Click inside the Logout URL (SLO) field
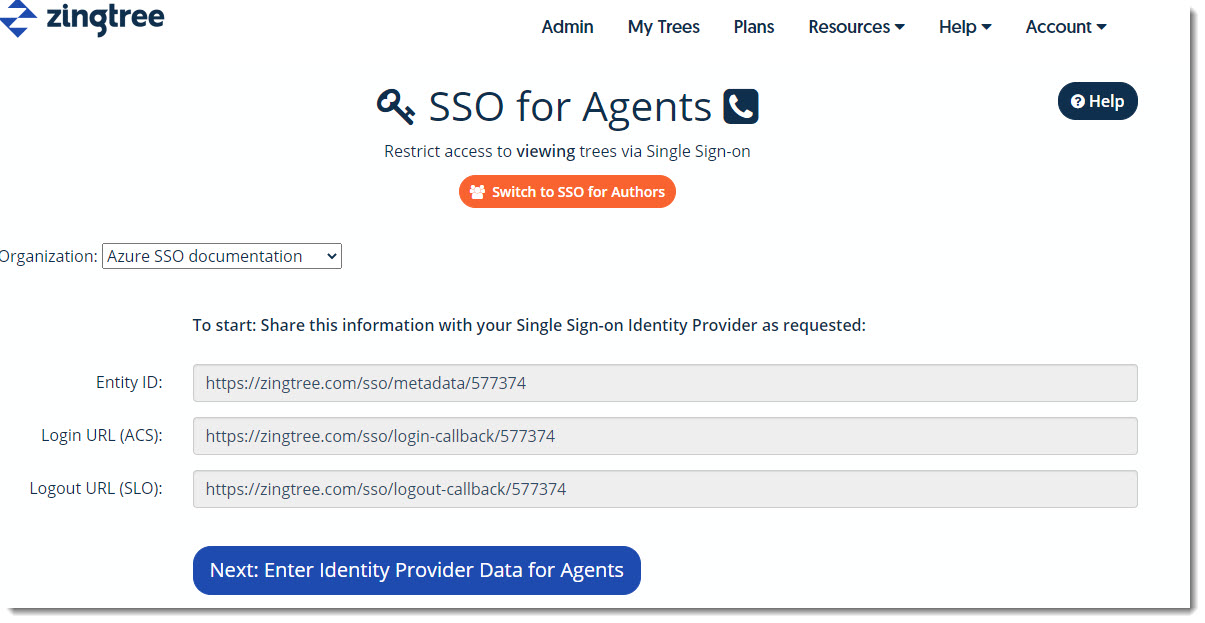 664,489
